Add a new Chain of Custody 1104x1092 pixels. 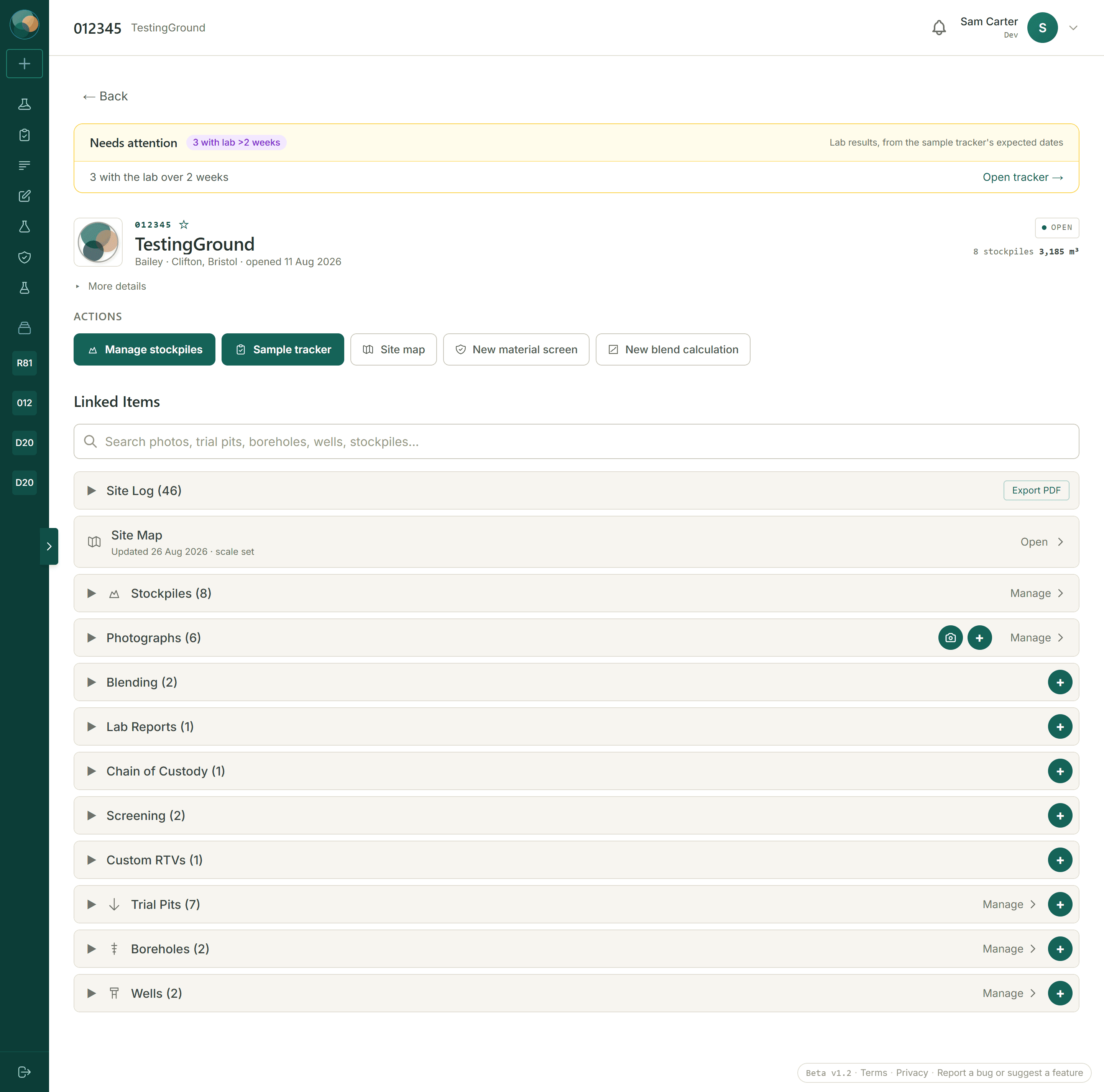[x=1060, y=771]
